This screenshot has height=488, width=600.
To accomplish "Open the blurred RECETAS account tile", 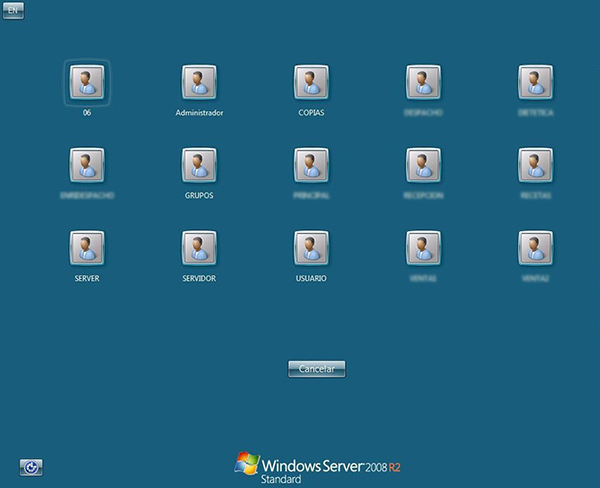I will [x=535, y=165].
